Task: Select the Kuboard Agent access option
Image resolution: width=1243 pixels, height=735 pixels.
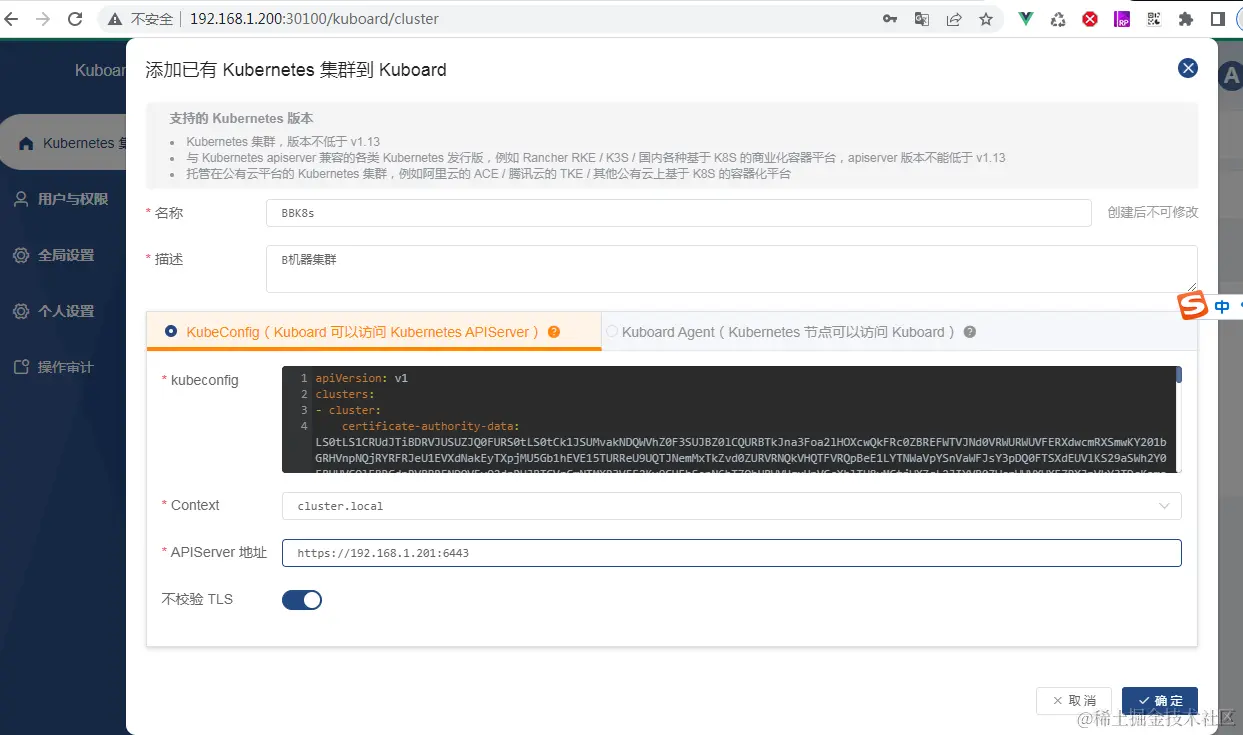Action: [612, 332]
